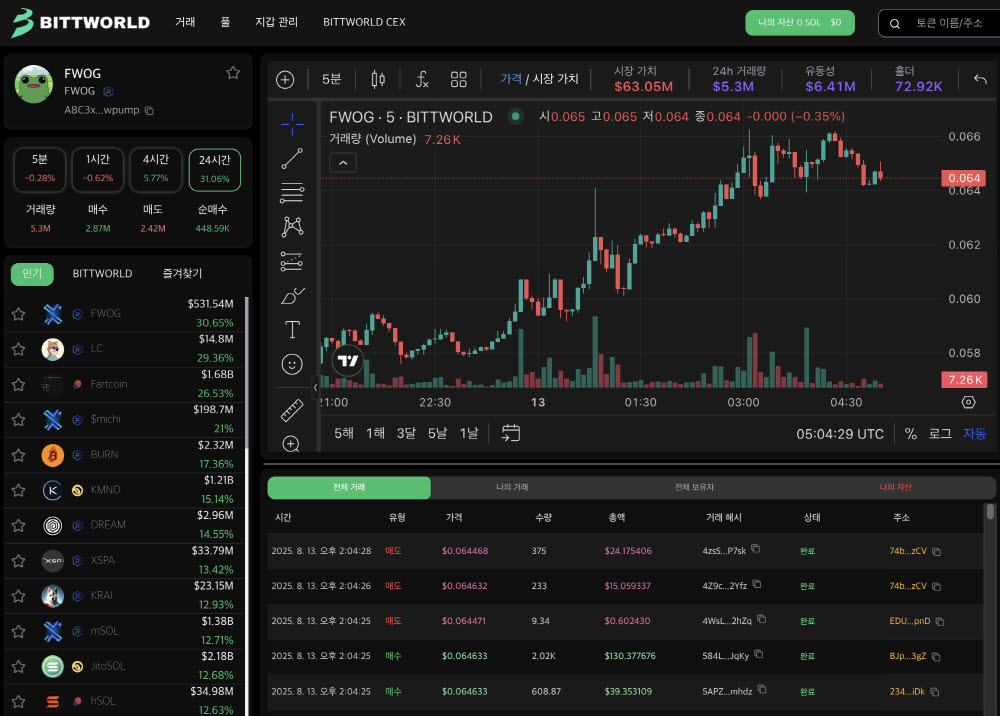1000x716 pixels.
Task: Click the 나의 자산 0 SOL button
Action: tap(800, 22)
